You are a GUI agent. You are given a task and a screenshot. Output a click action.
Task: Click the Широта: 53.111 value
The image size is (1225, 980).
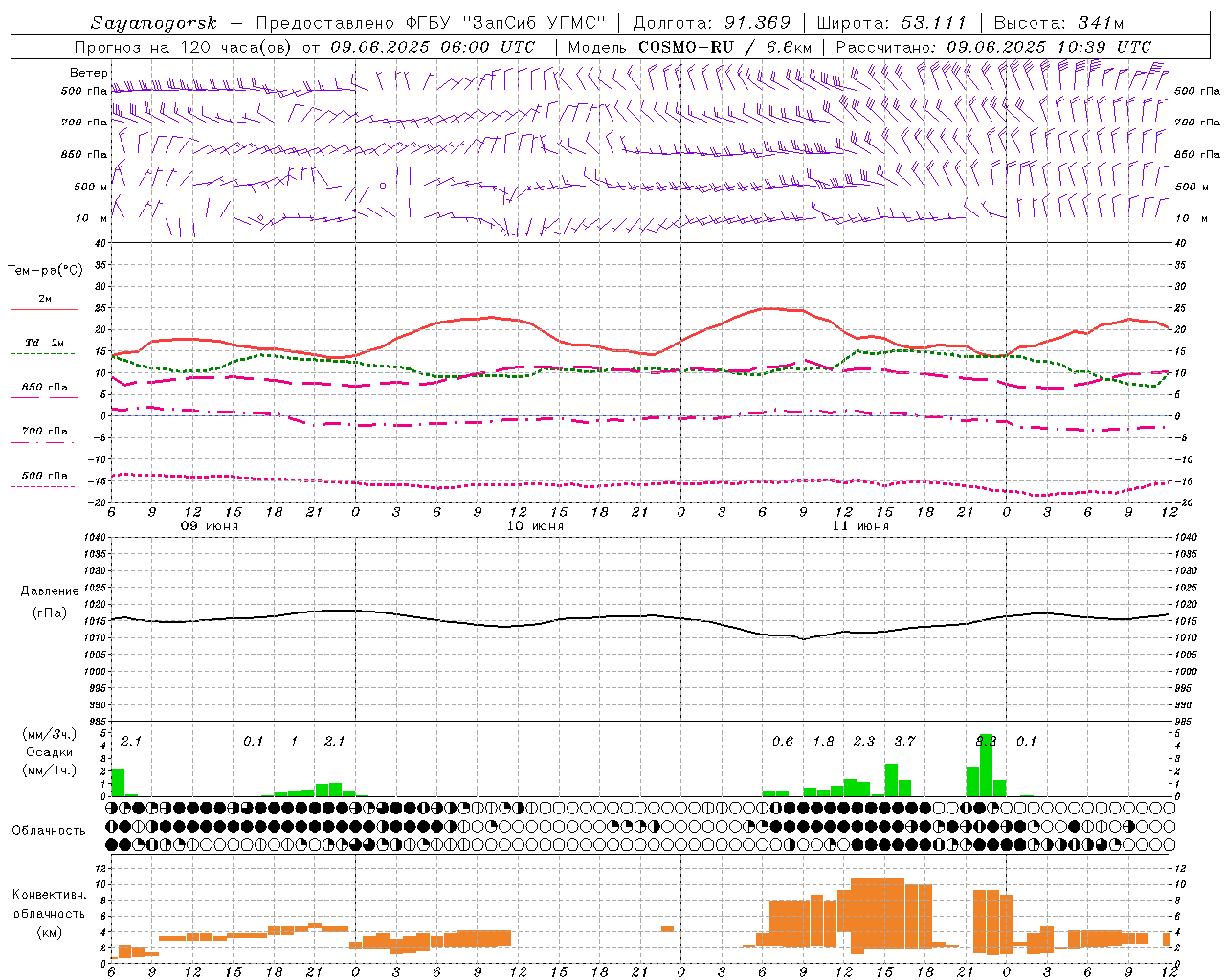pyautogui.click(x=892, y=23)
